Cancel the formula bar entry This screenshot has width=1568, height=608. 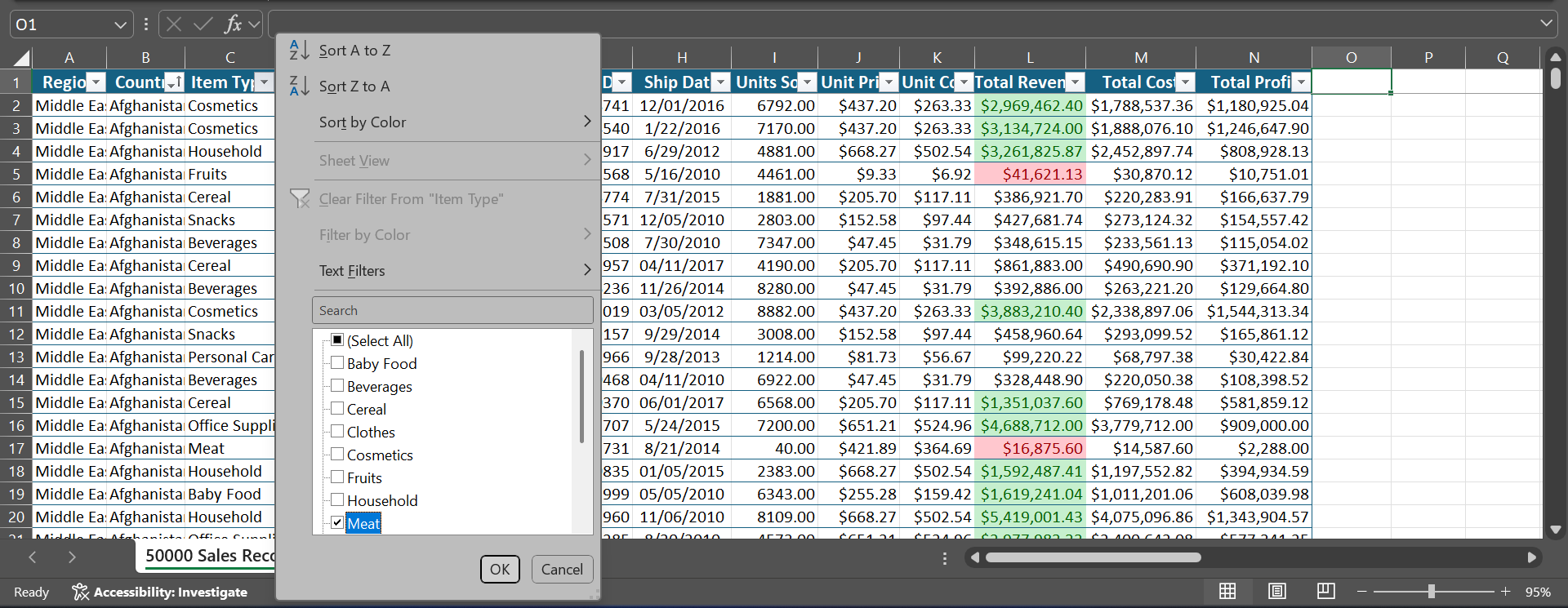[173, 24]
